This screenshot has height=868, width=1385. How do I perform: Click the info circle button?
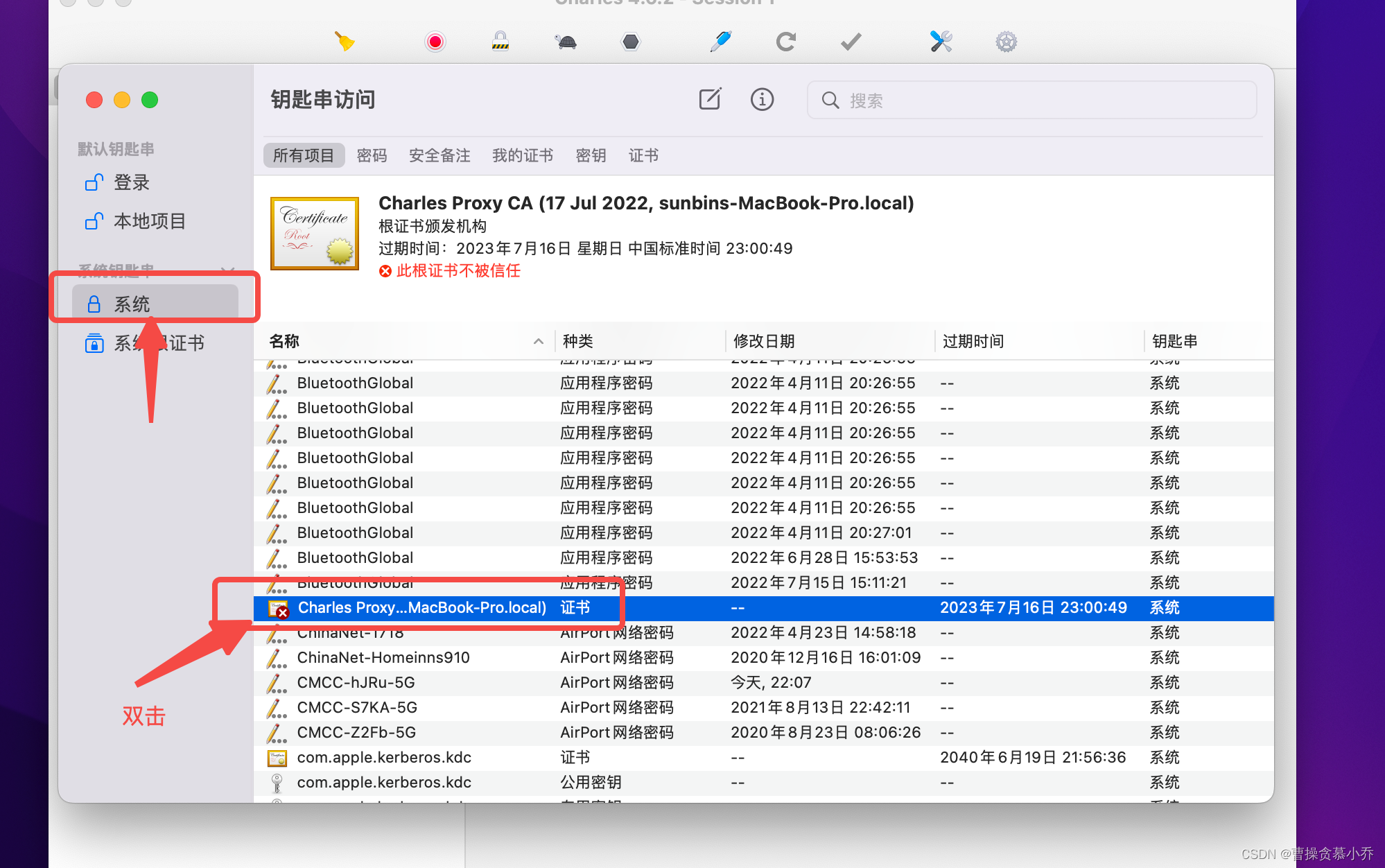click(762, 100)
